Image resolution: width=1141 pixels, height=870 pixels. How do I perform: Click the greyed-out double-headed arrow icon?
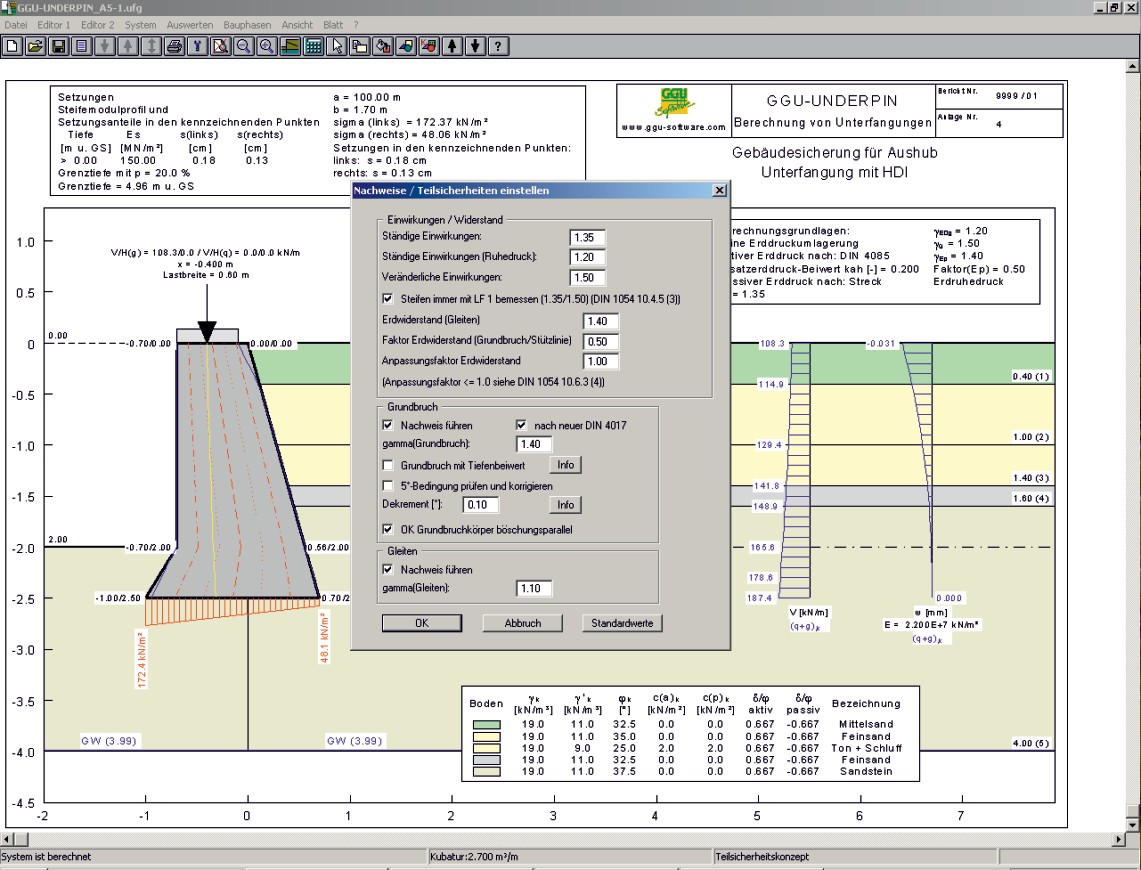pos(151,47)
